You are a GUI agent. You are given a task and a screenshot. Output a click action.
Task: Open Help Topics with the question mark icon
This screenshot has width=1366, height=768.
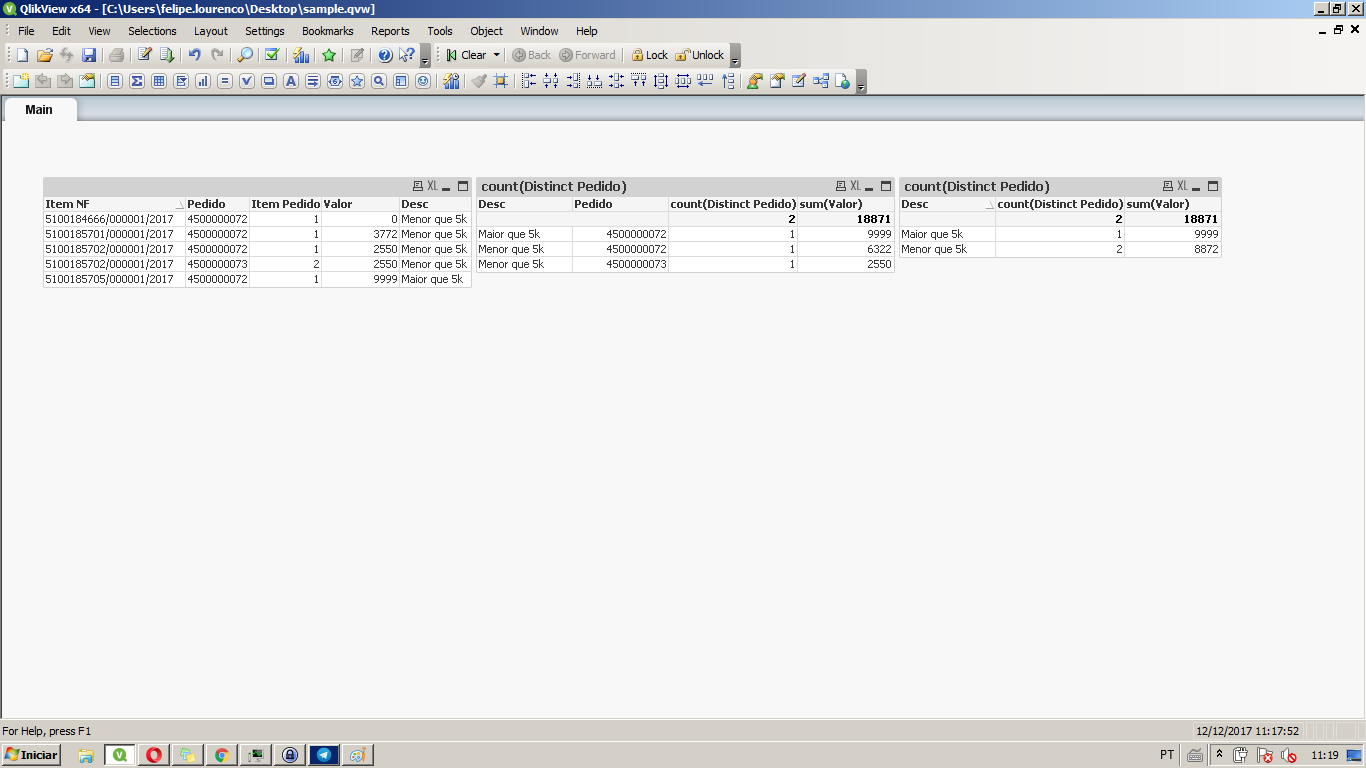click(385, 55)
